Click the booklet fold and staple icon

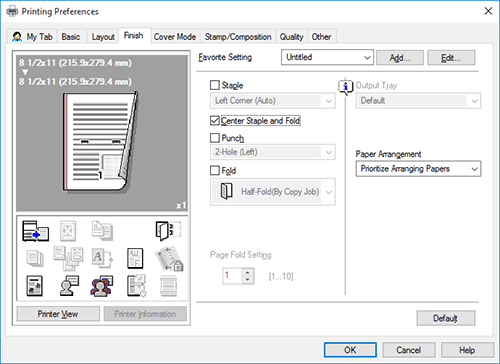[168, 231]
